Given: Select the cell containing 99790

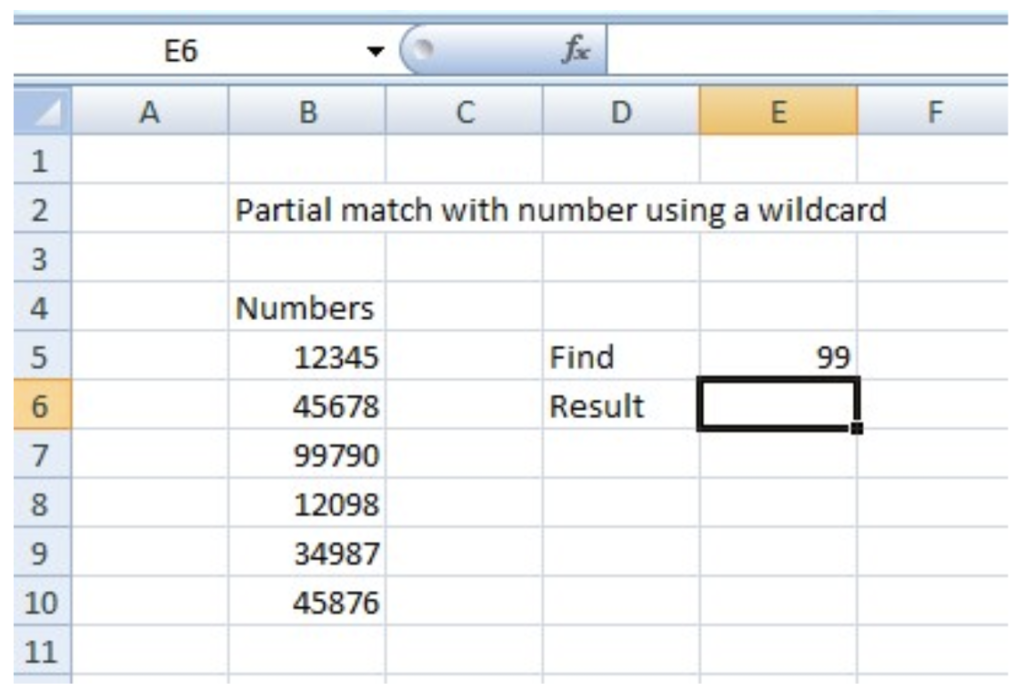Looking at the screenshot, I should [x=307, y=455].
